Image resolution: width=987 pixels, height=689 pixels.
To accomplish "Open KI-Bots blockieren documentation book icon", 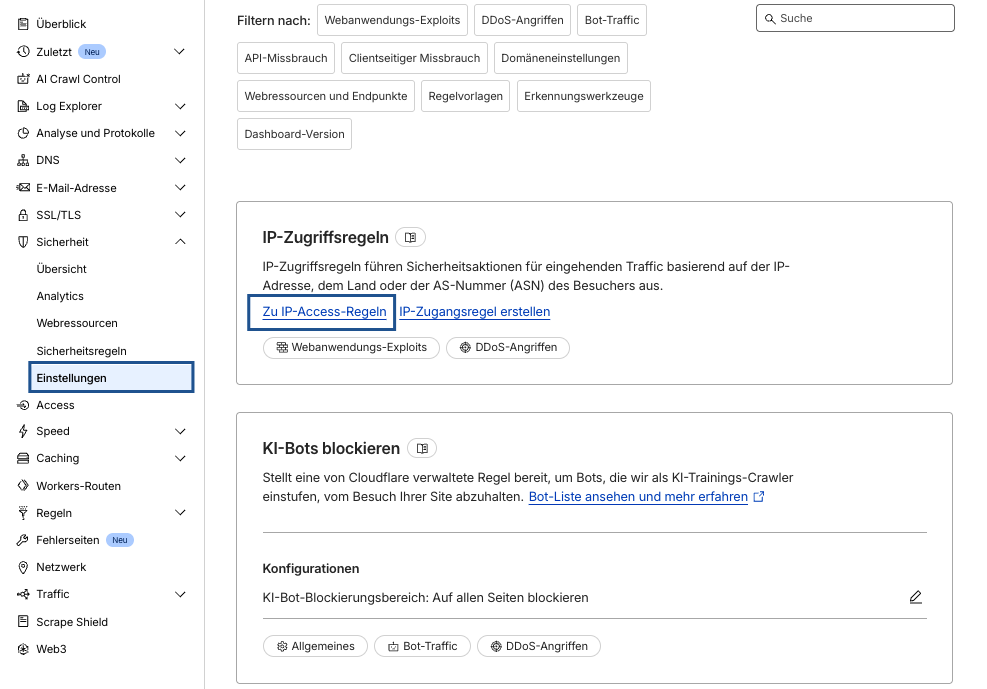I will click(422, 448).
